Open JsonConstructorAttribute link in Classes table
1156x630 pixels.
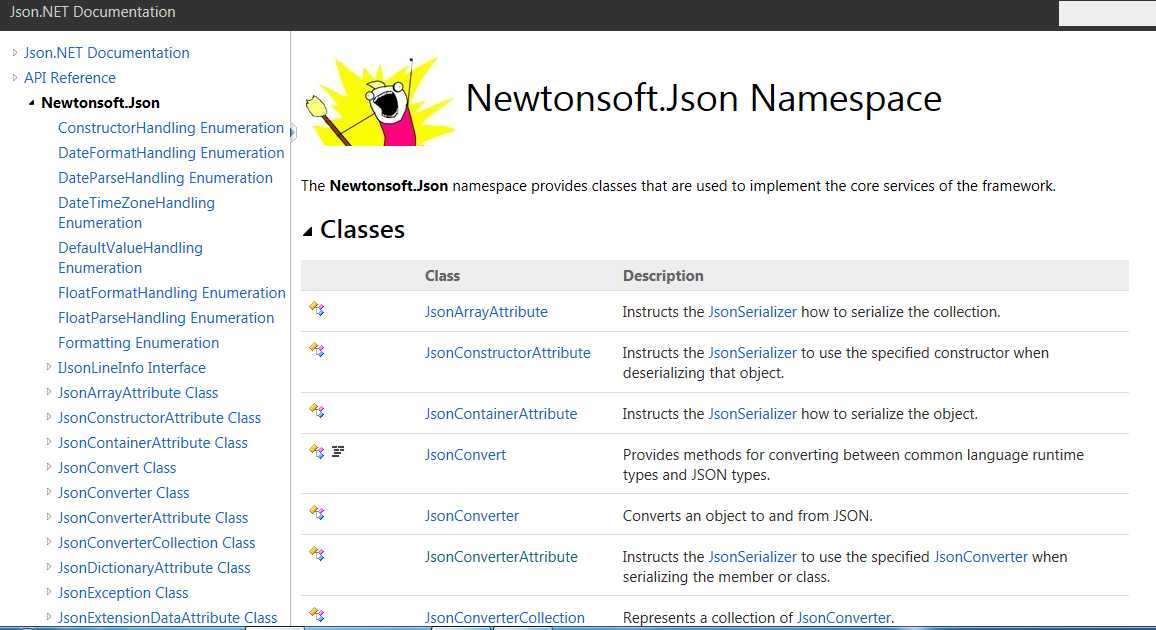coord(507,354)
